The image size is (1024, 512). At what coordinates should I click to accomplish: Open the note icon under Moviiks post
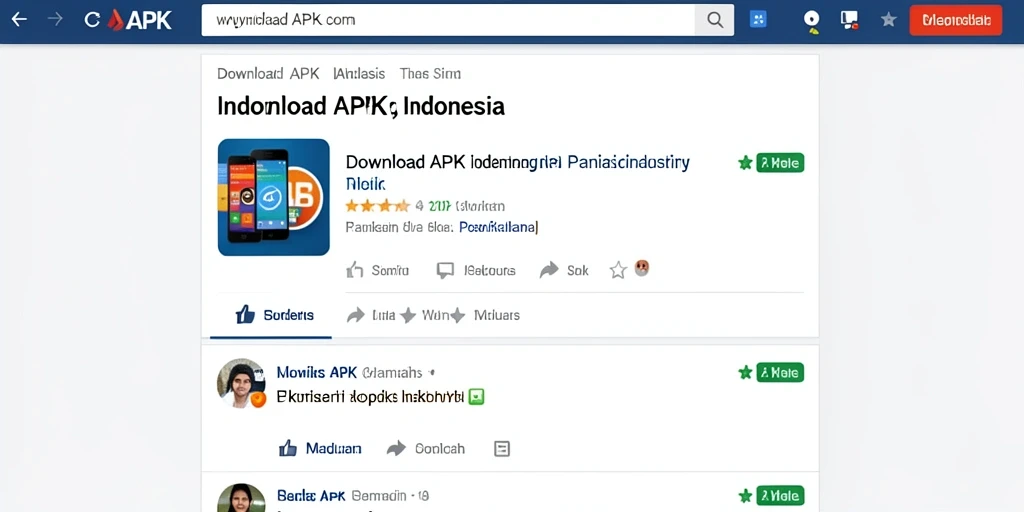[x=502, y=449]
